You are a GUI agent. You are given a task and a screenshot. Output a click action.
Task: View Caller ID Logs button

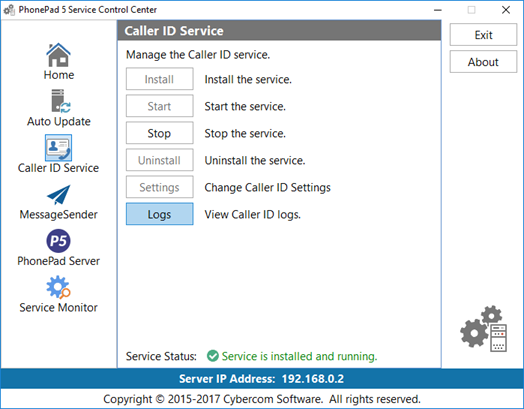[159, 214]
